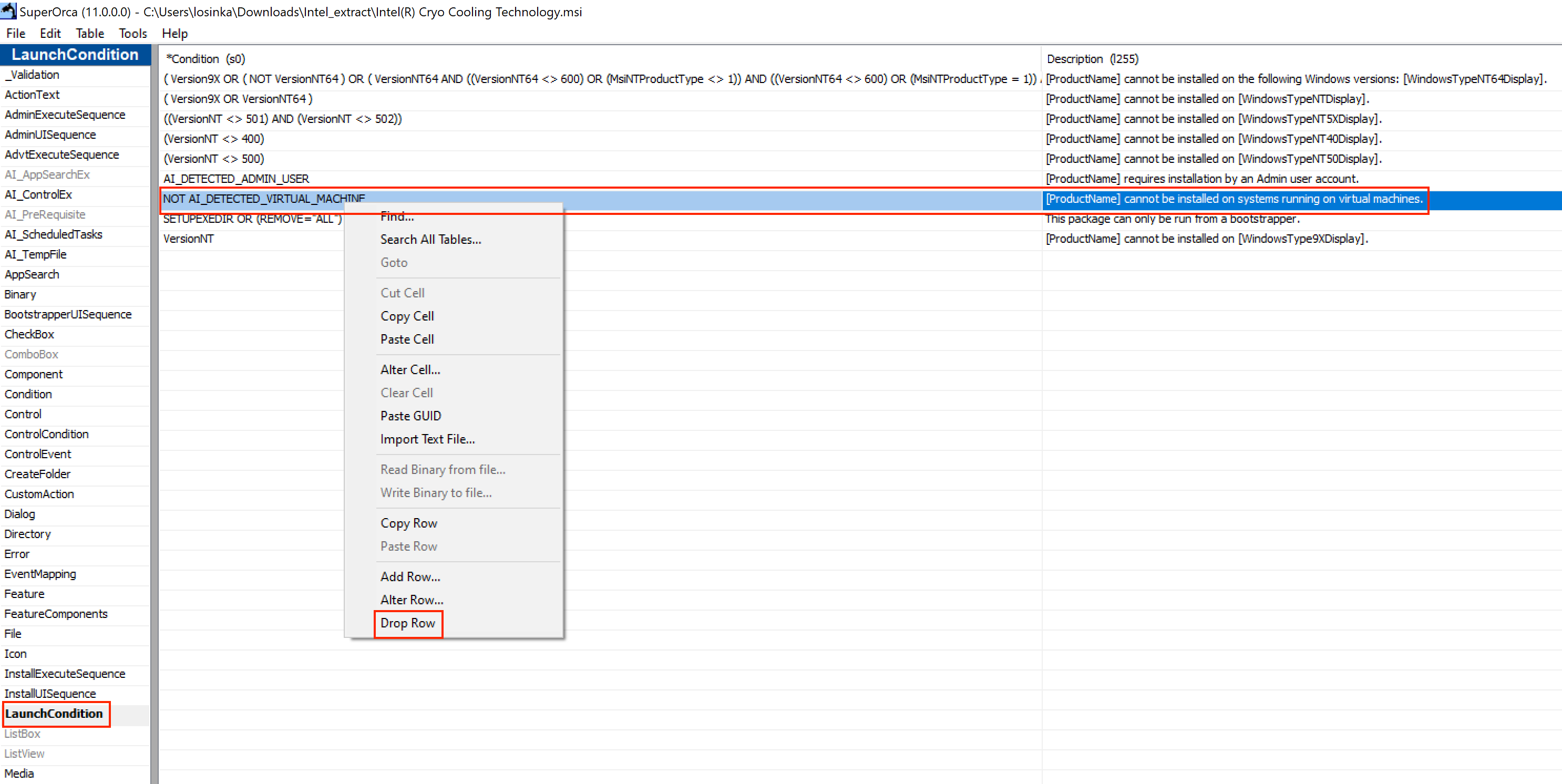Open the File menu
Image resolution: width=1562 pixels, height=784 pixels.
(x=16, y=33)
